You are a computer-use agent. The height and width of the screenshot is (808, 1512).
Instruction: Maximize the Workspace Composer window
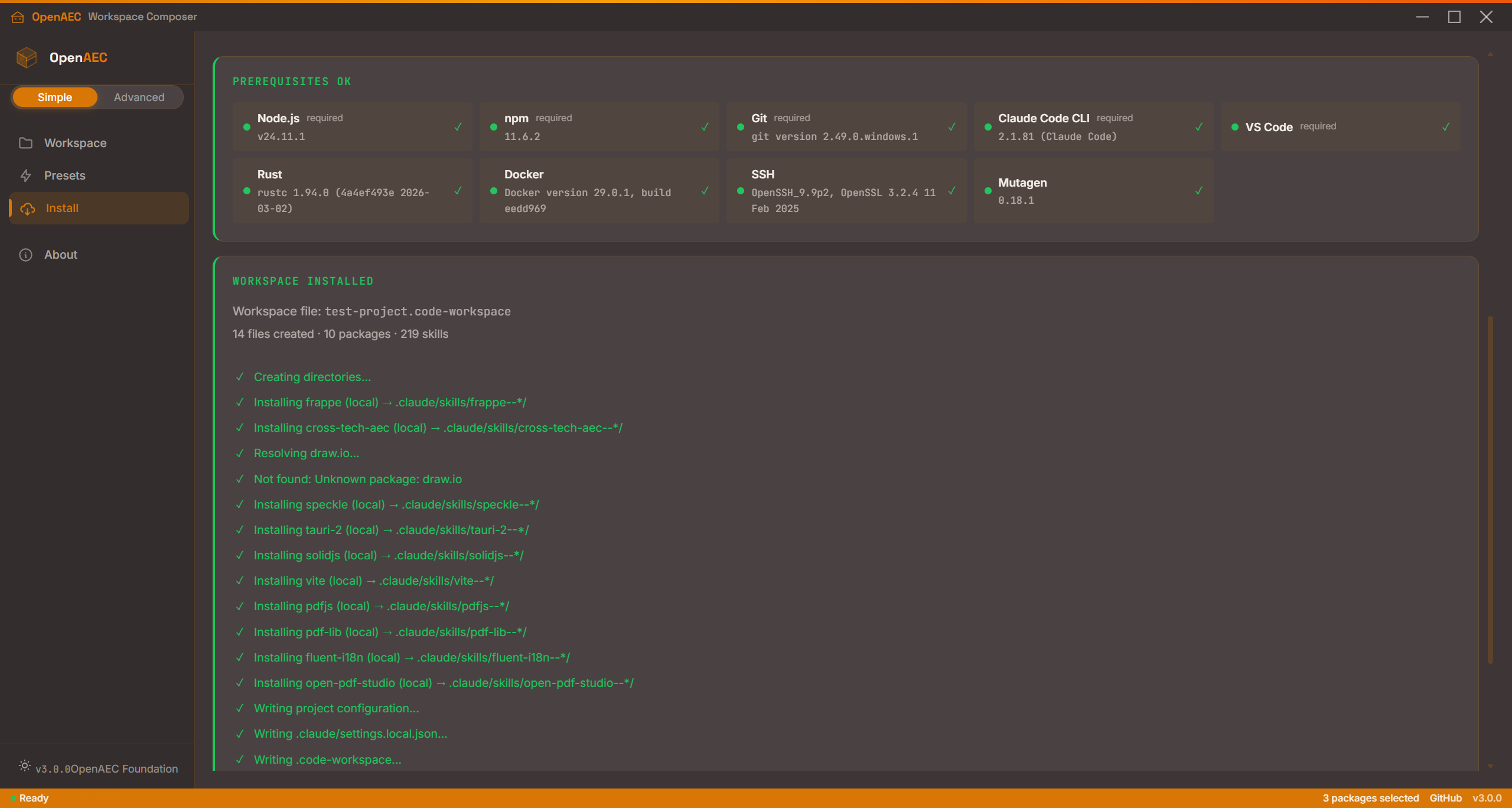[1454, 17]
